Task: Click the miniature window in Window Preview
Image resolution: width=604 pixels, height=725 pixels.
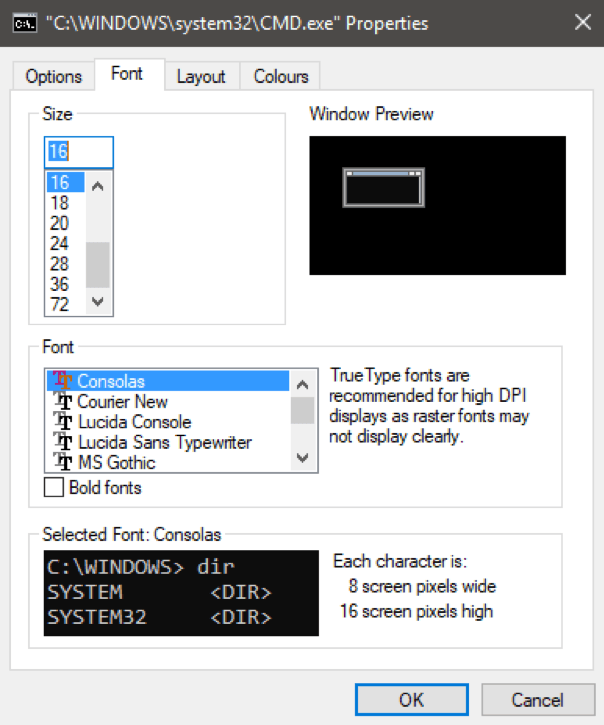Action: tap(383, 187)
